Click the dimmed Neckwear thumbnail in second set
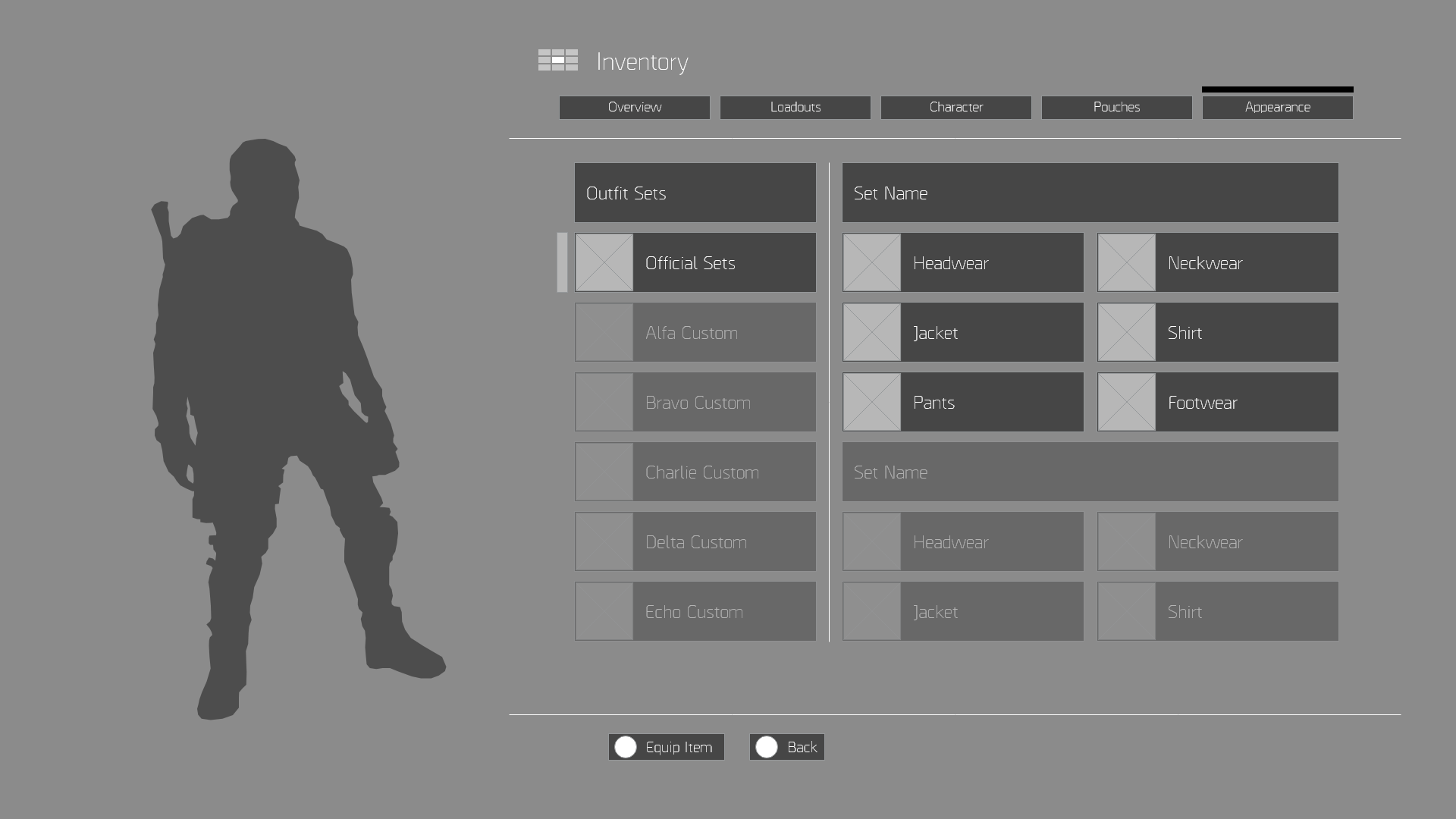The image size is (1456, 819). [1127, 541]
